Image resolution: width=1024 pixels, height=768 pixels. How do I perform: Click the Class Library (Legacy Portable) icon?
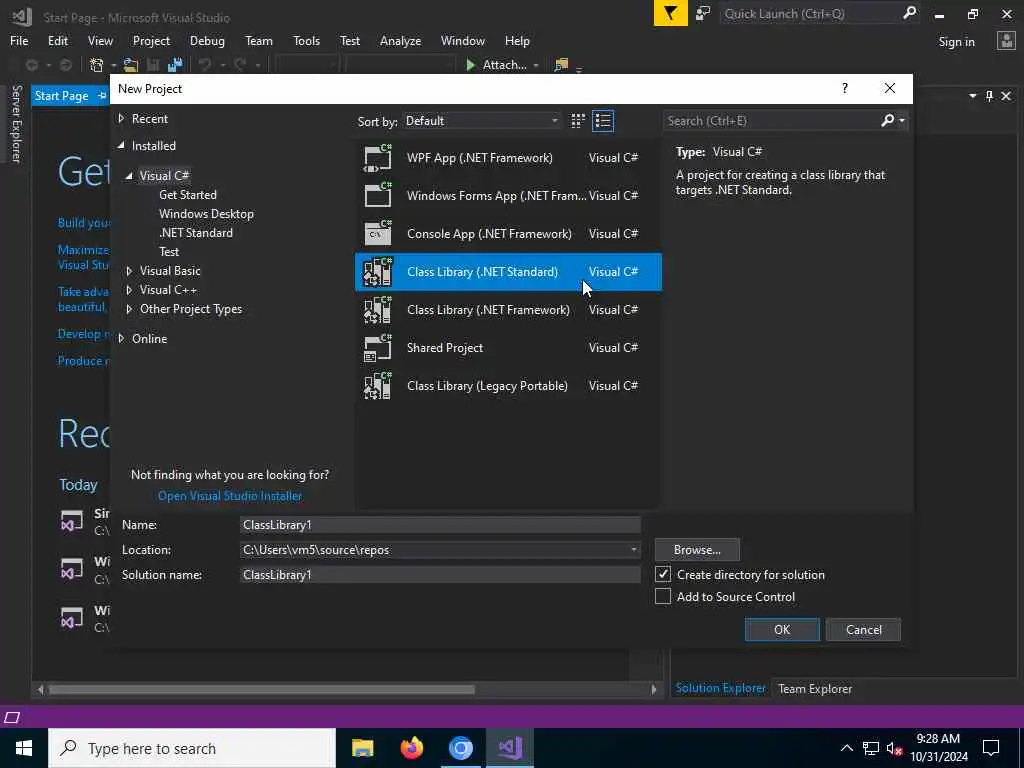coord(377,385)
